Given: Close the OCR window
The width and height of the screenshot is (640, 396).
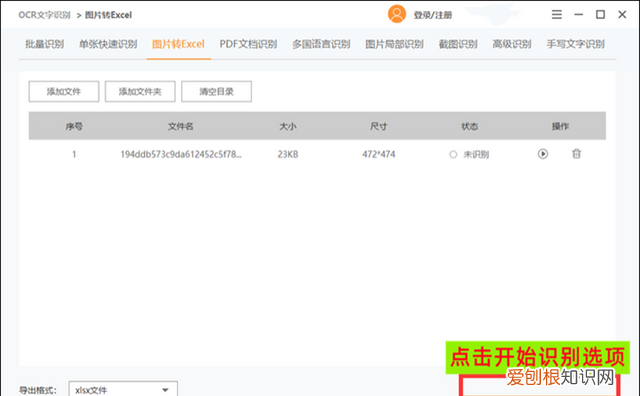Looking at the screenshot, I should (x=622, y=15).
